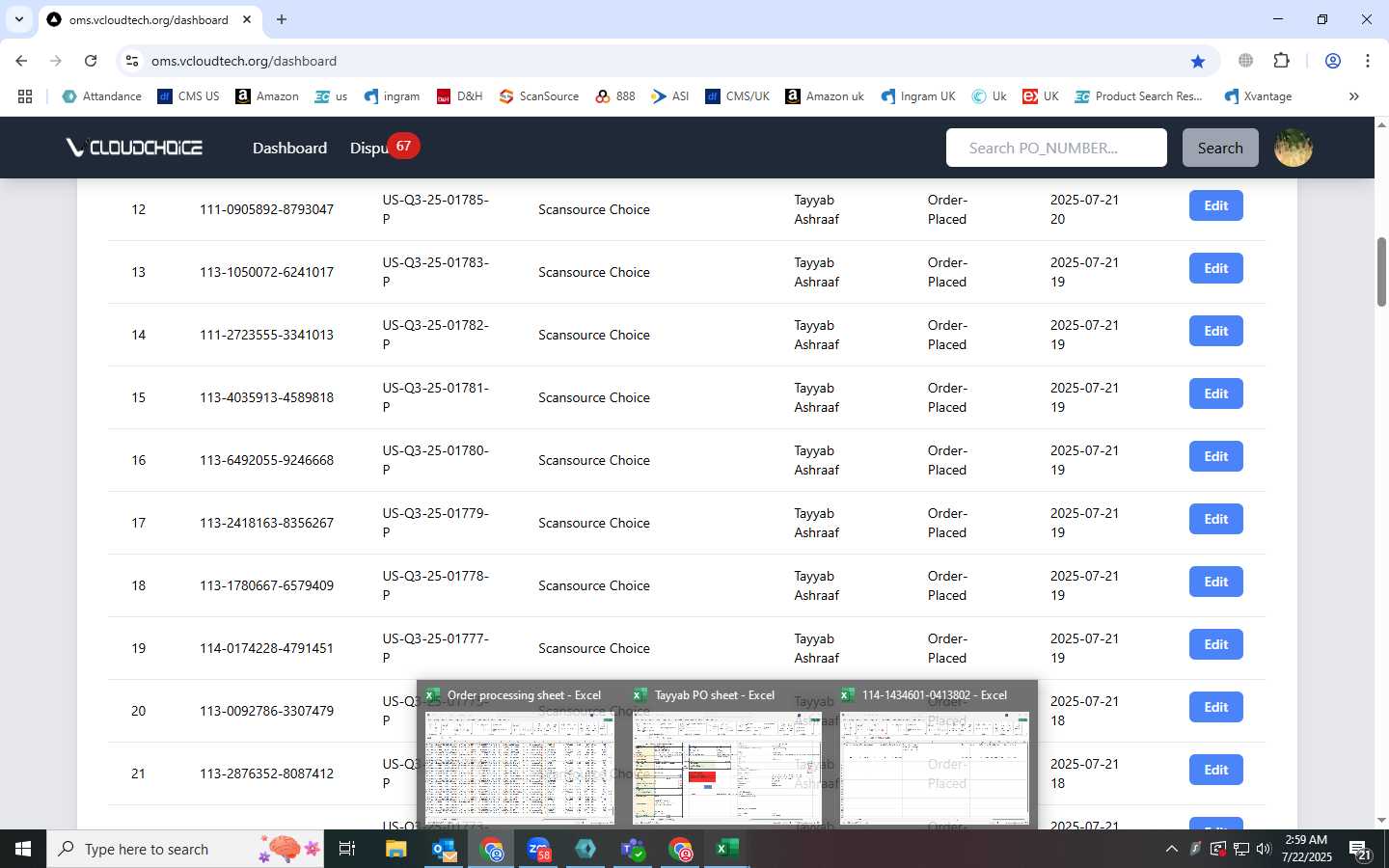Go back in browser history
This screenshot has width=1389, height=868.
tap(21, 61)
